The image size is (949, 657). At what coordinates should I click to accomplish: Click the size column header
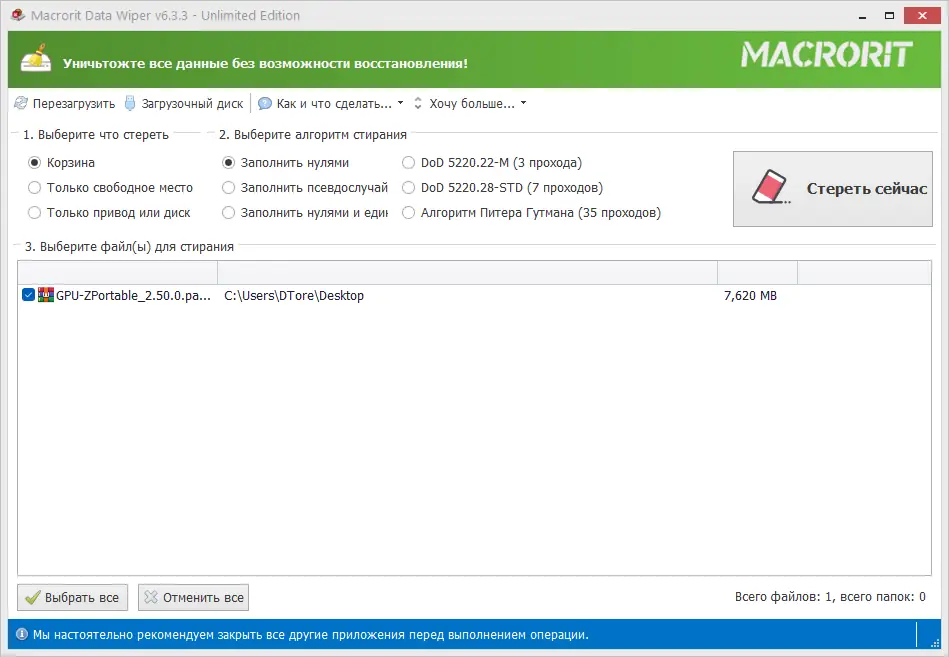(757, 273)
